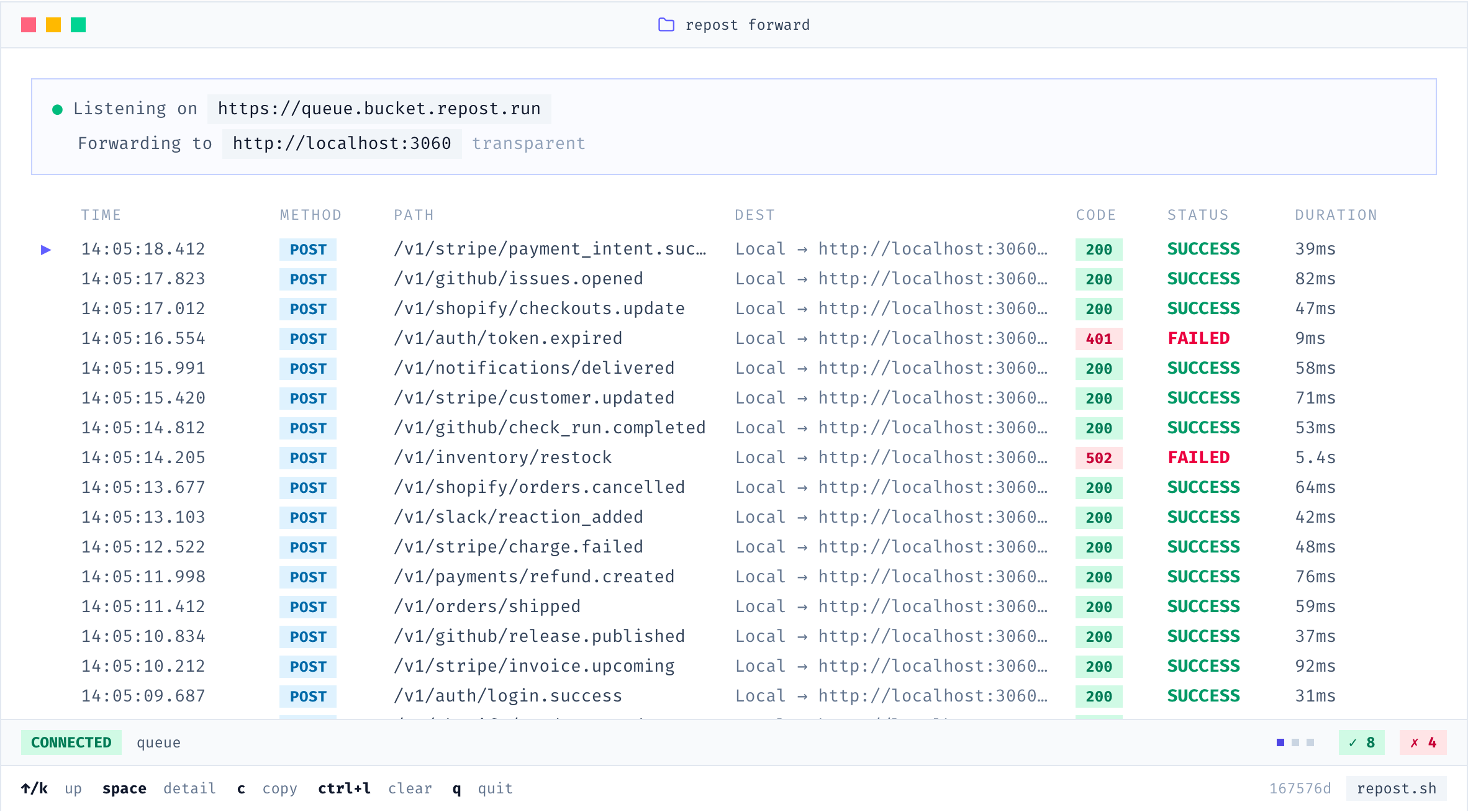Select the /v1/auth/token.expired request row

(734, 338)
